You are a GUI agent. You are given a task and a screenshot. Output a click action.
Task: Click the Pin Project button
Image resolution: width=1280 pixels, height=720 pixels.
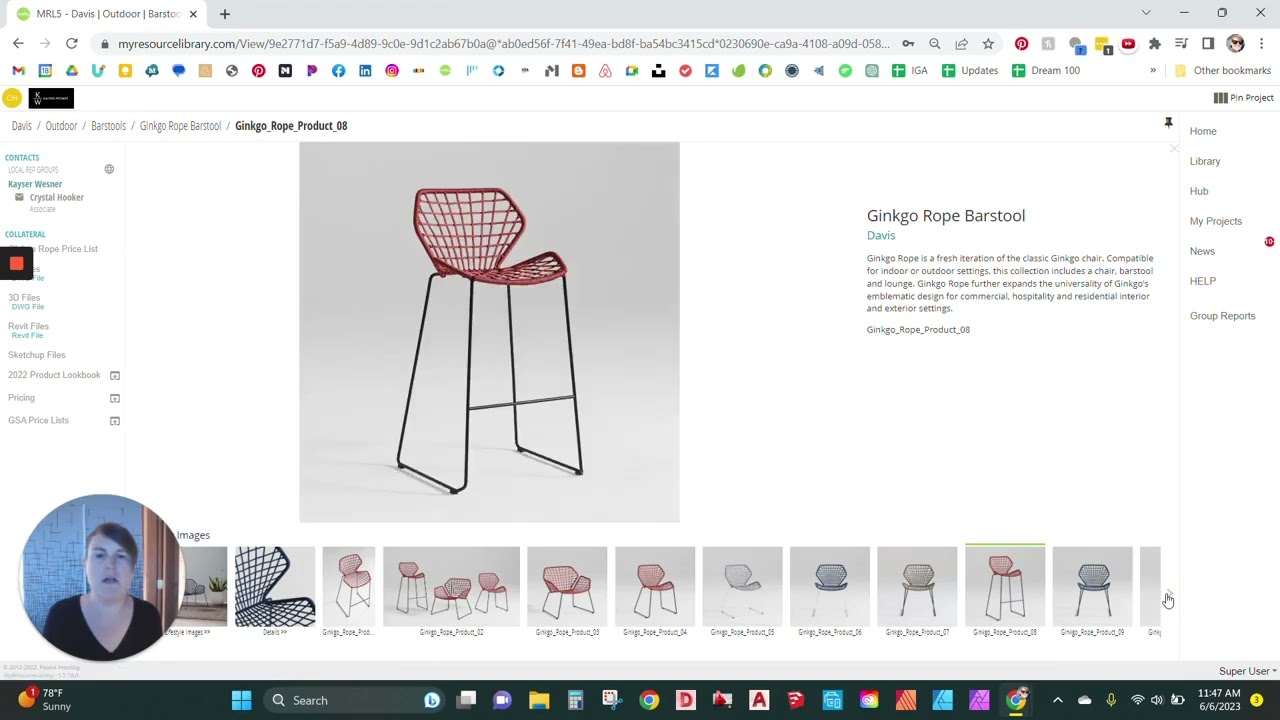click(1244, 98)
